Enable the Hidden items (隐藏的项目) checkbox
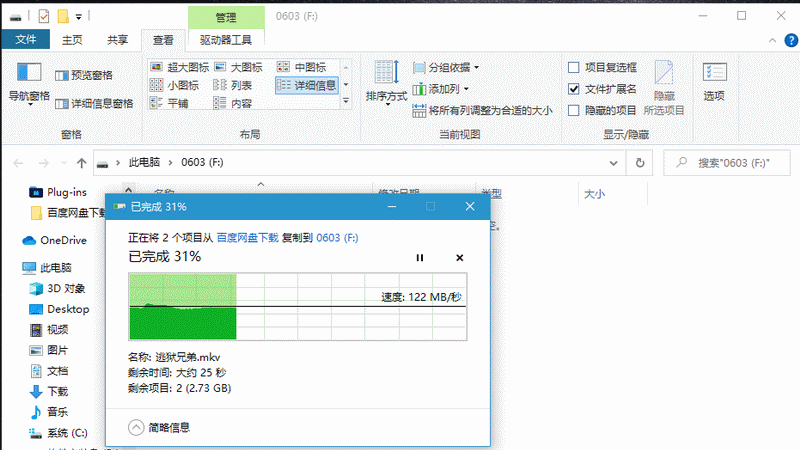 (x=573, y=110)
